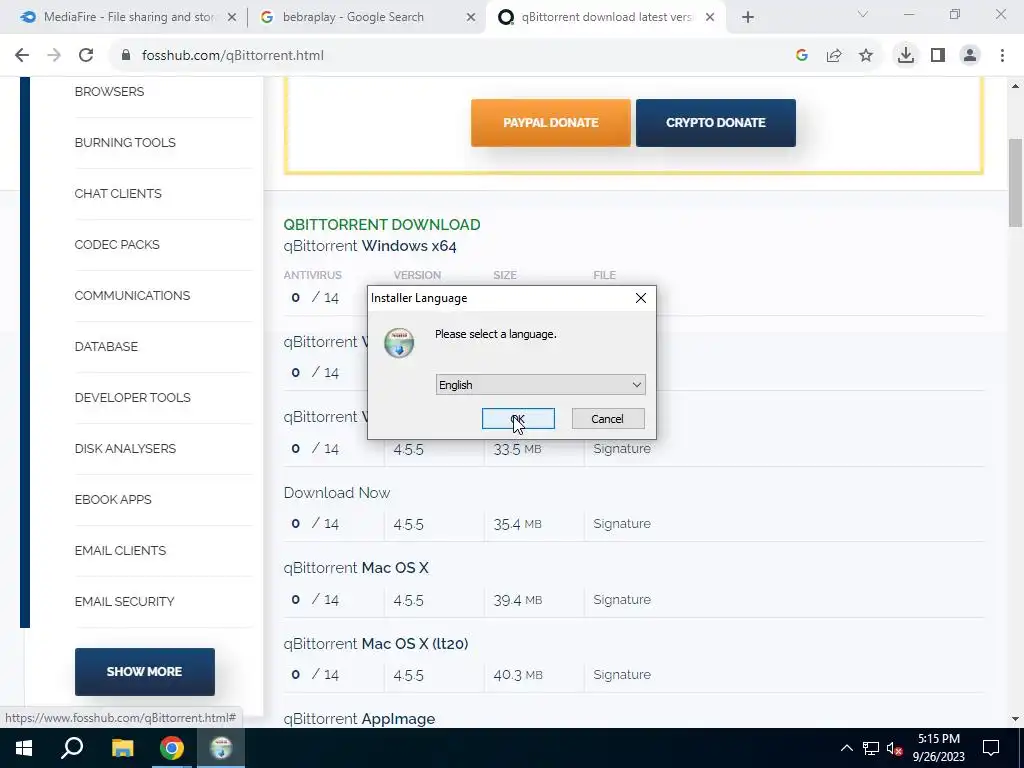
Task: Click the installer icon in taskbar
Action: 221,748
